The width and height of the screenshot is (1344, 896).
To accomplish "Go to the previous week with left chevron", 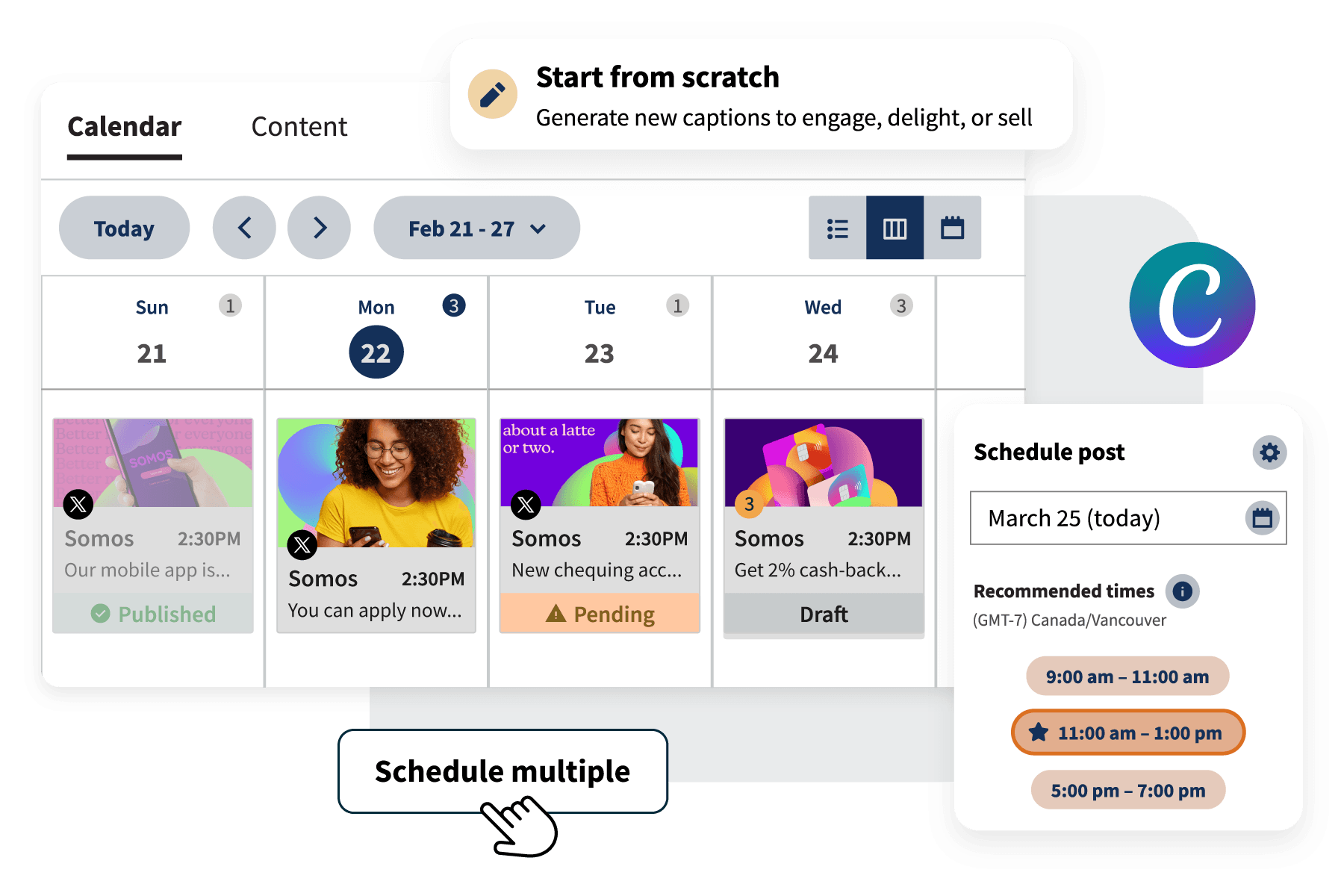I will pyautogui.click(x=244, y=228).
